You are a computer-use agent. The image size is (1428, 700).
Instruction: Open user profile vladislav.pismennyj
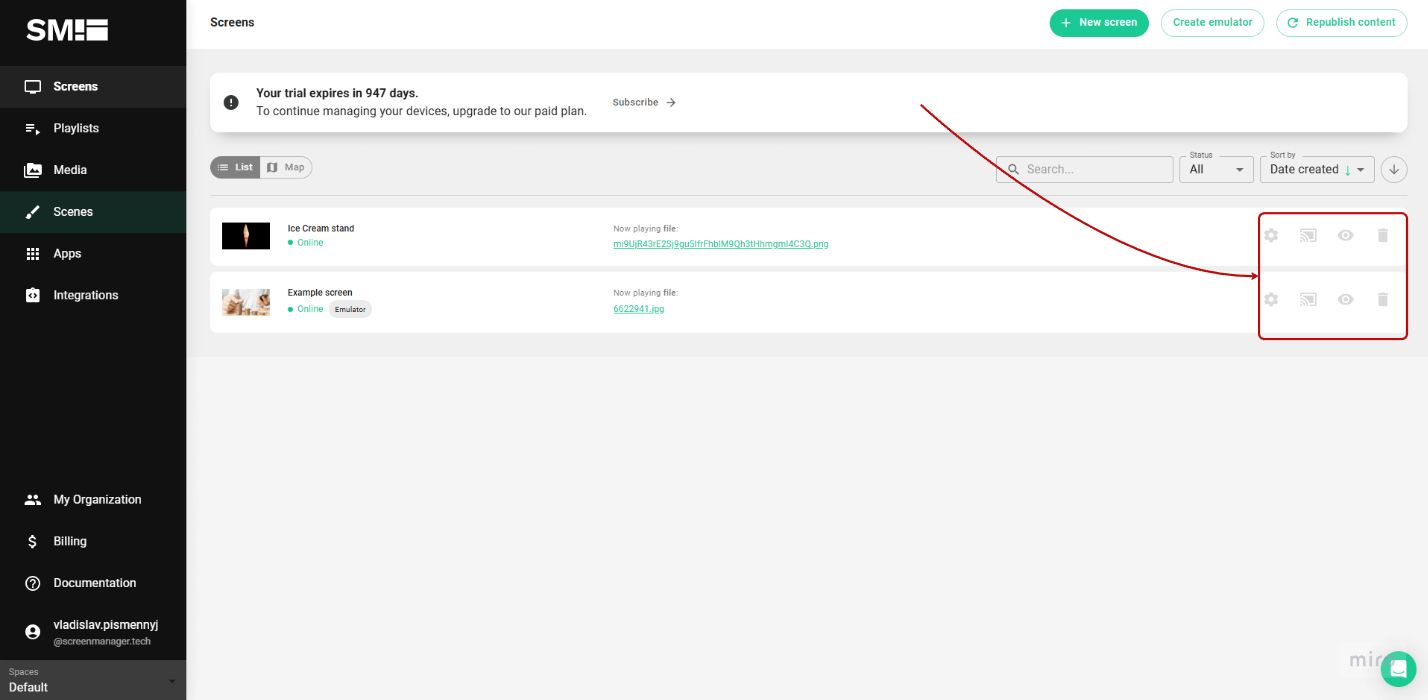(x=93, y=632)
